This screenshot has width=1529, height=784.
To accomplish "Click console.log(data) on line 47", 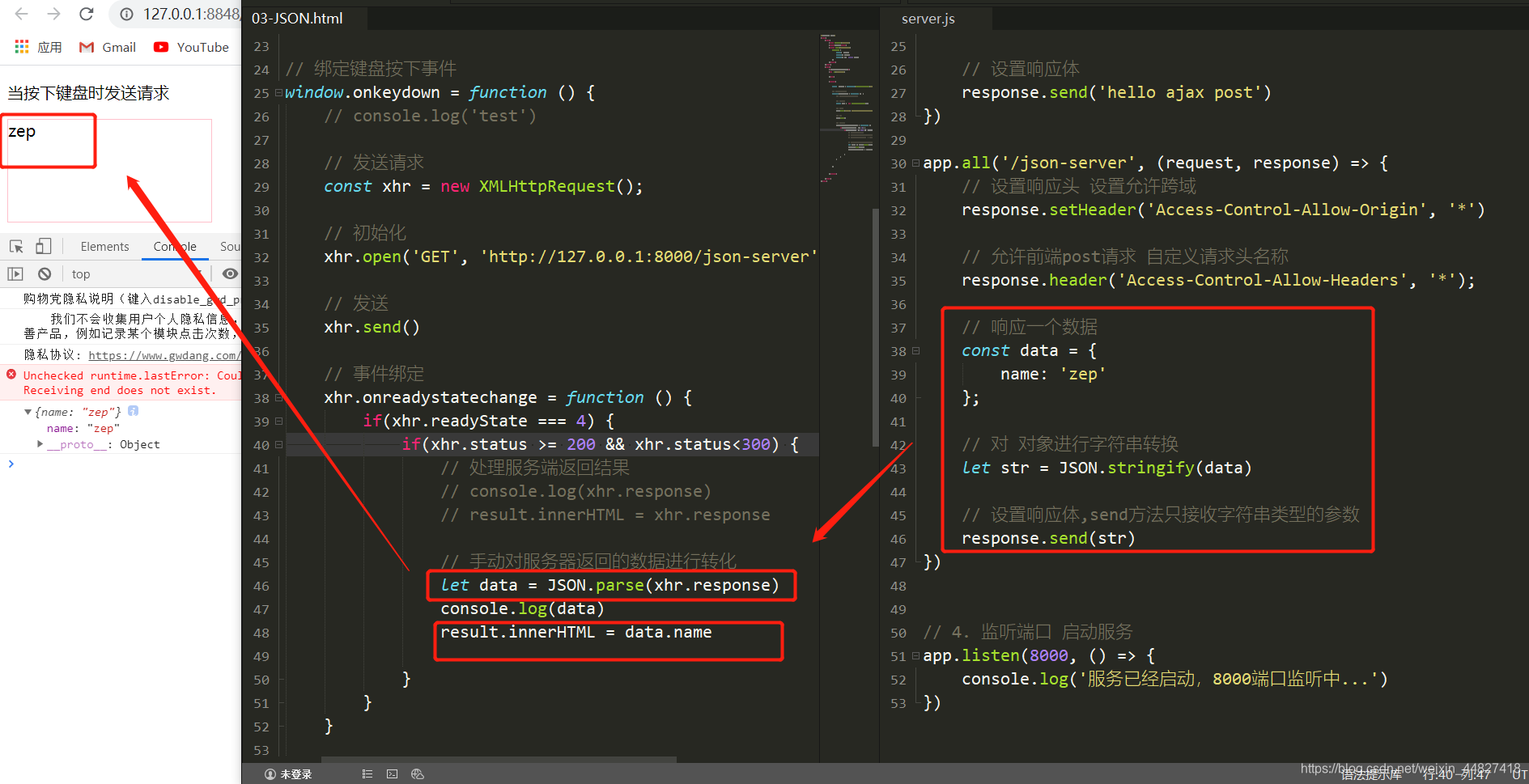I will coord(522,608).
